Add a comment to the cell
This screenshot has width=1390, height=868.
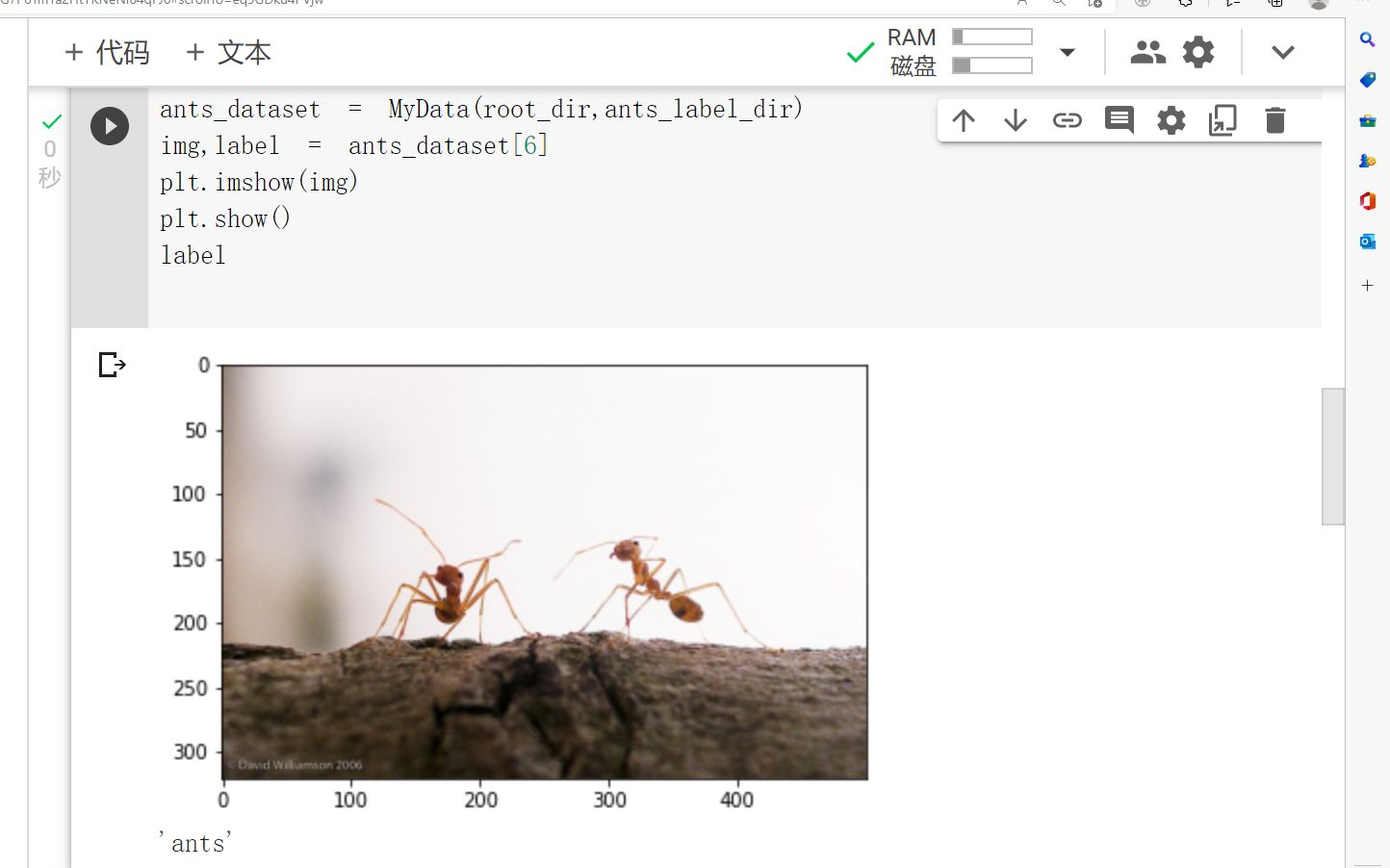coord(1120,120)
